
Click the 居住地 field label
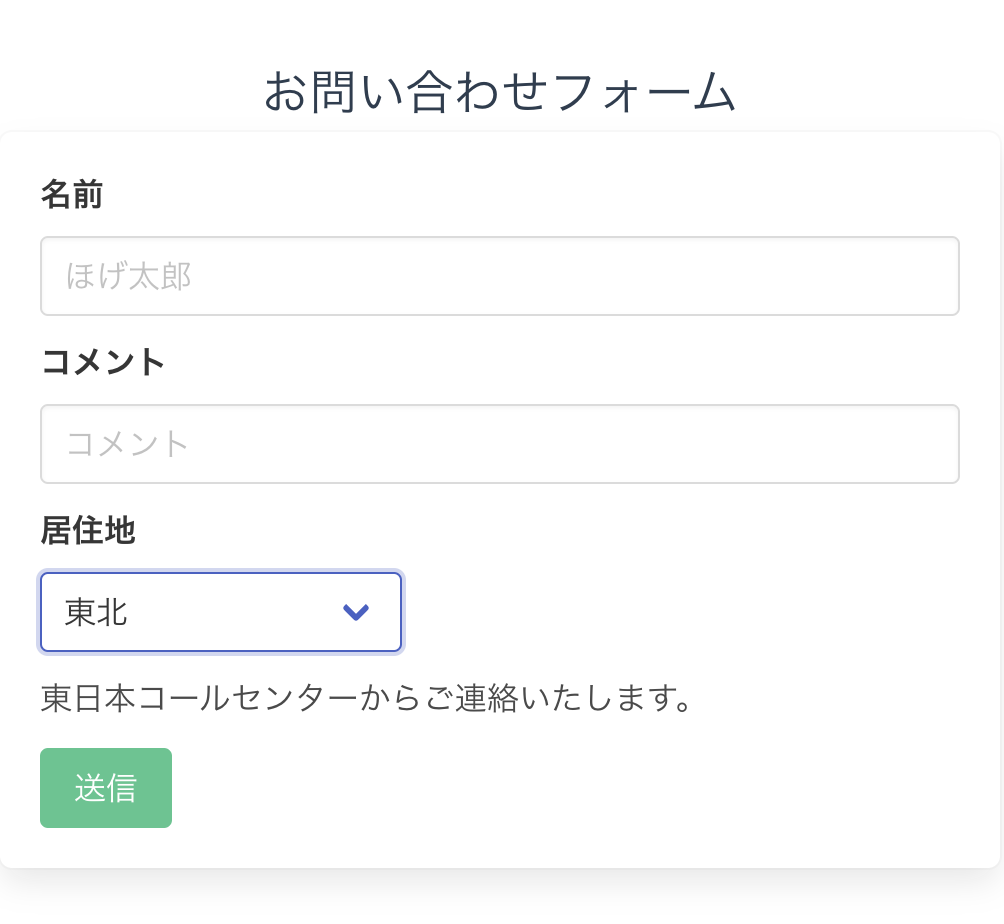[x=88, y=530]
